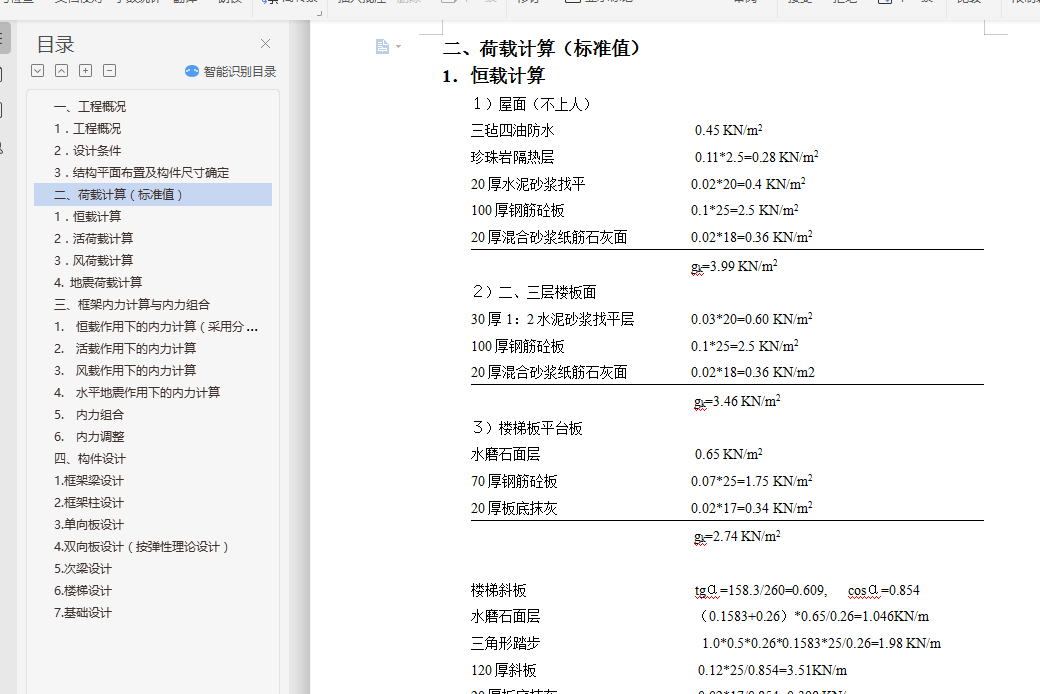Viewport: 1040px width, 694px height.
Task: Open 3. 风载作用下的内力计算 entry
Action: [x=125, y=370]
